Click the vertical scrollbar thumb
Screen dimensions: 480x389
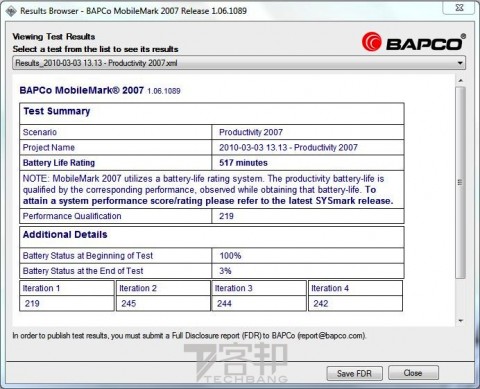point(460,182)
